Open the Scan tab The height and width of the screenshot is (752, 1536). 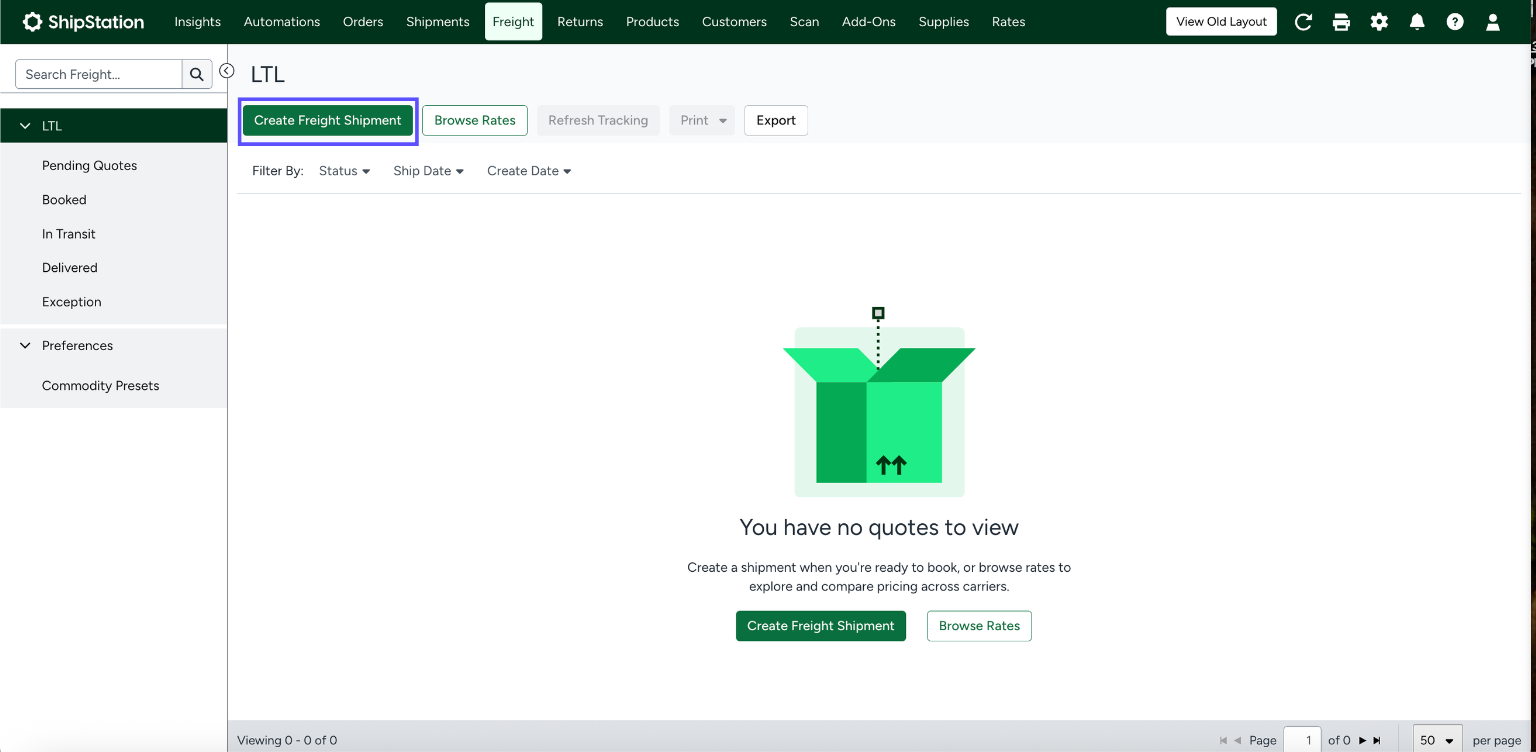[804, 22]
